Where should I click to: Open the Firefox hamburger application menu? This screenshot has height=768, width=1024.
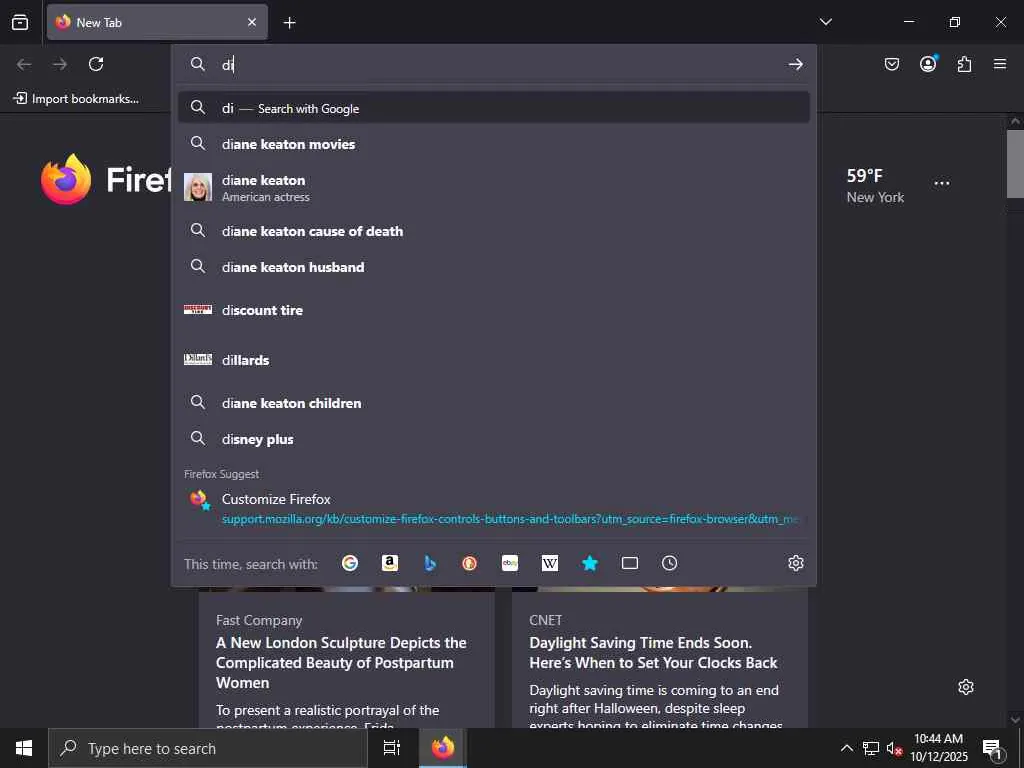(x=1000, y=64)
